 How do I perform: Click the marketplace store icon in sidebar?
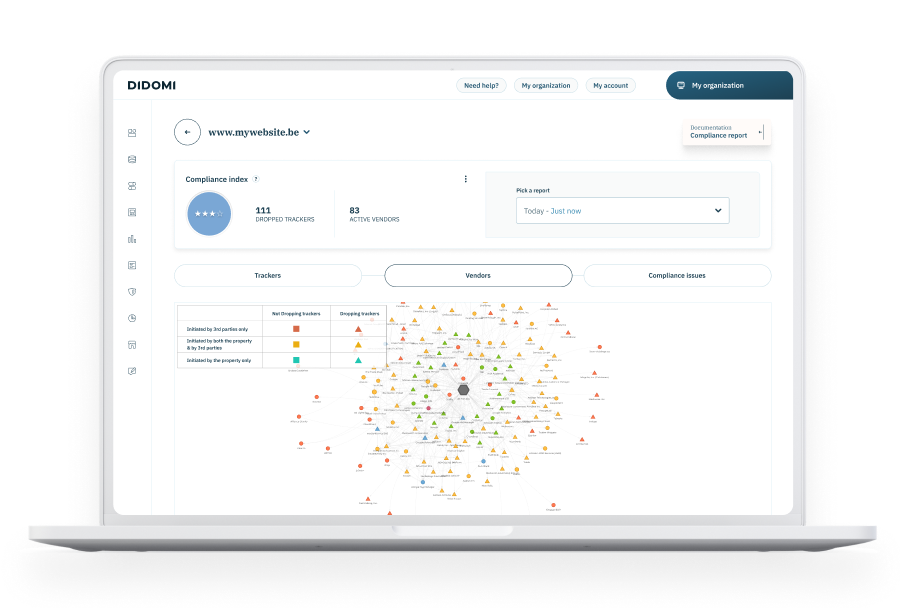click(132, 344)
